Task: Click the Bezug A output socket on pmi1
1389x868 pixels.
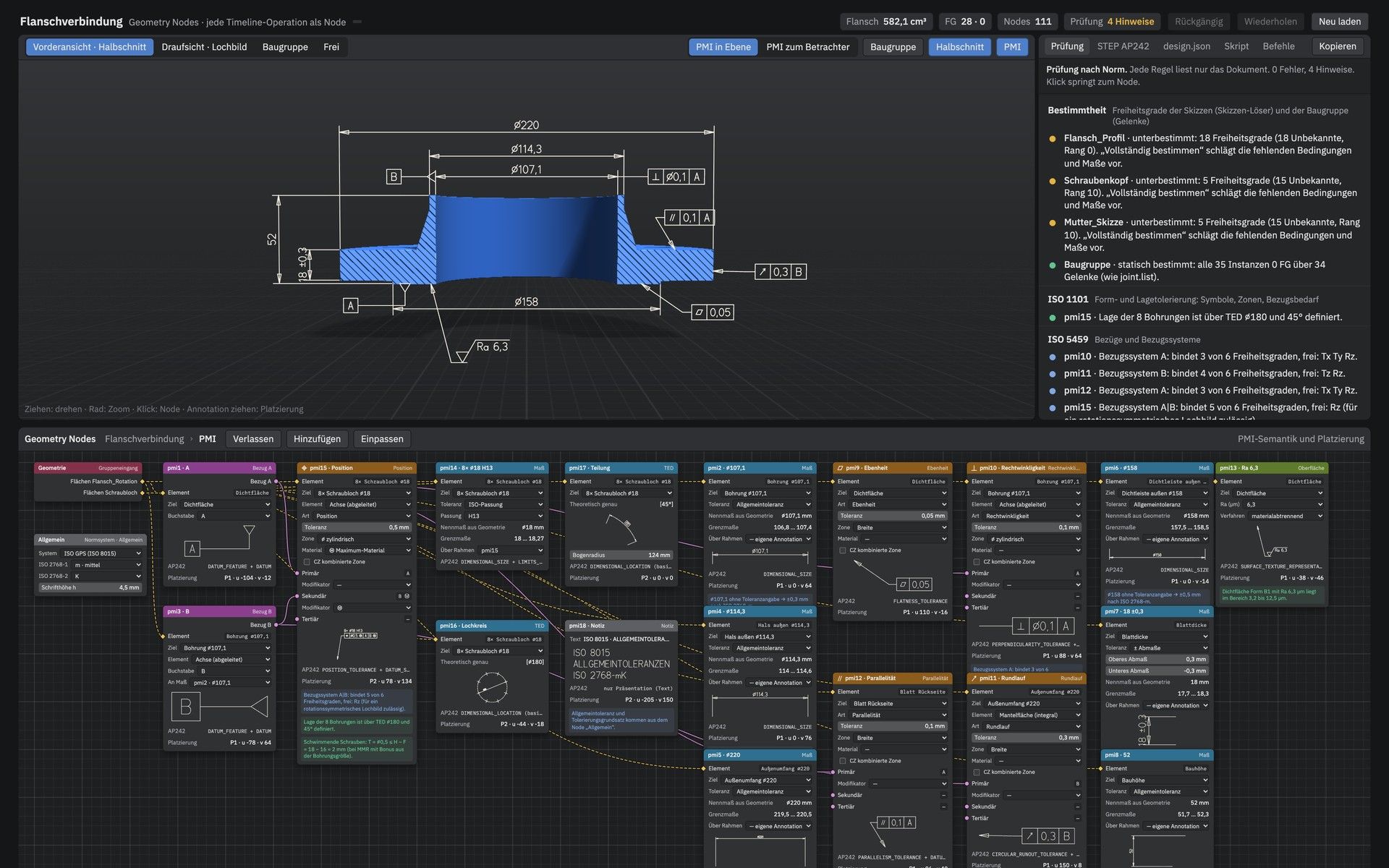Action: (x=276, y=481)
